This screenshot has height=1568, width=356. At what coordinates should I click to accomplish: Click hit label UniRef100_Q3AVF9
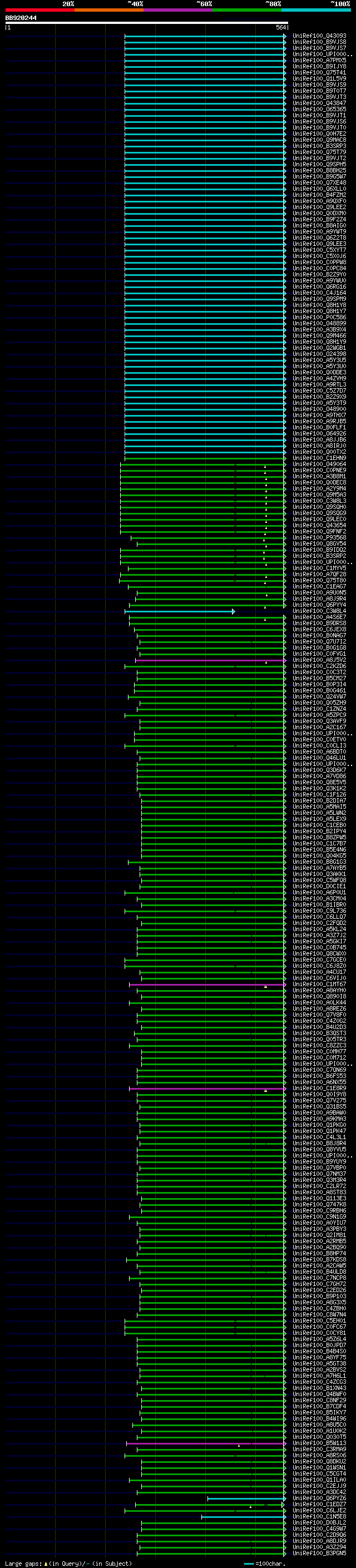319,721
